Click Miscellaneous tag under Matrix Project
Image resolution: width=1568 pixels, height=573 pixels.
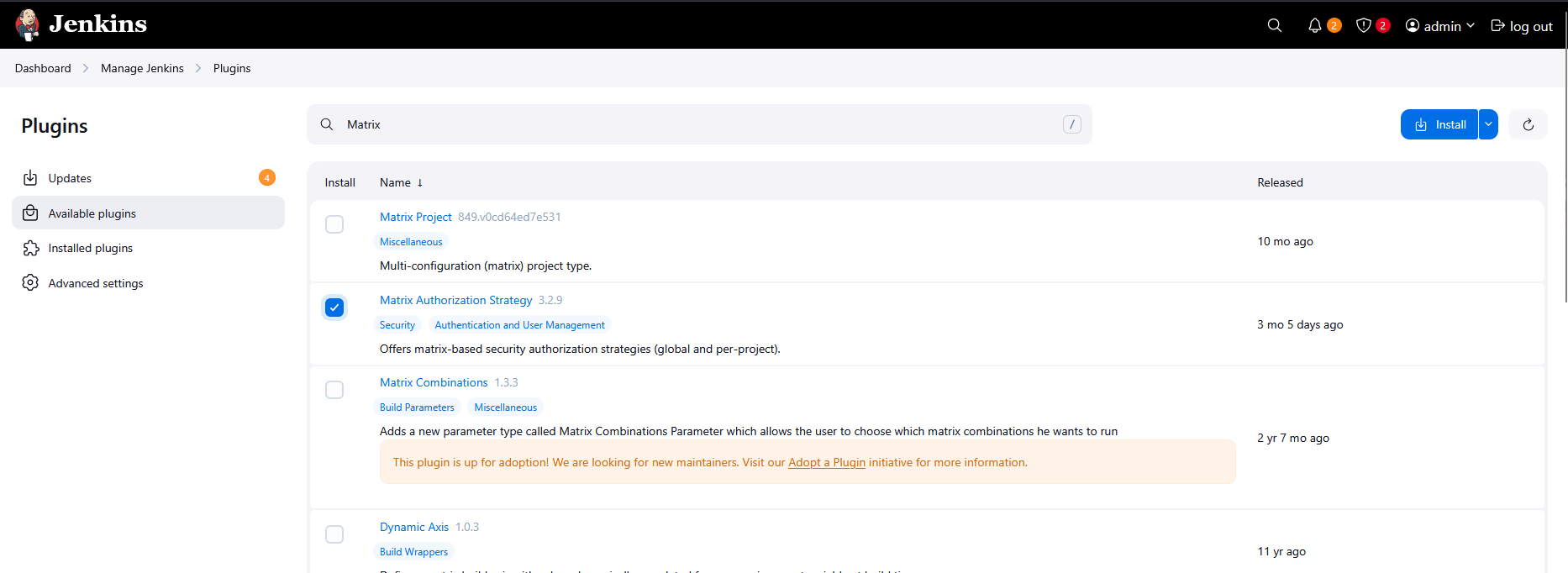[x=411, y=242]
